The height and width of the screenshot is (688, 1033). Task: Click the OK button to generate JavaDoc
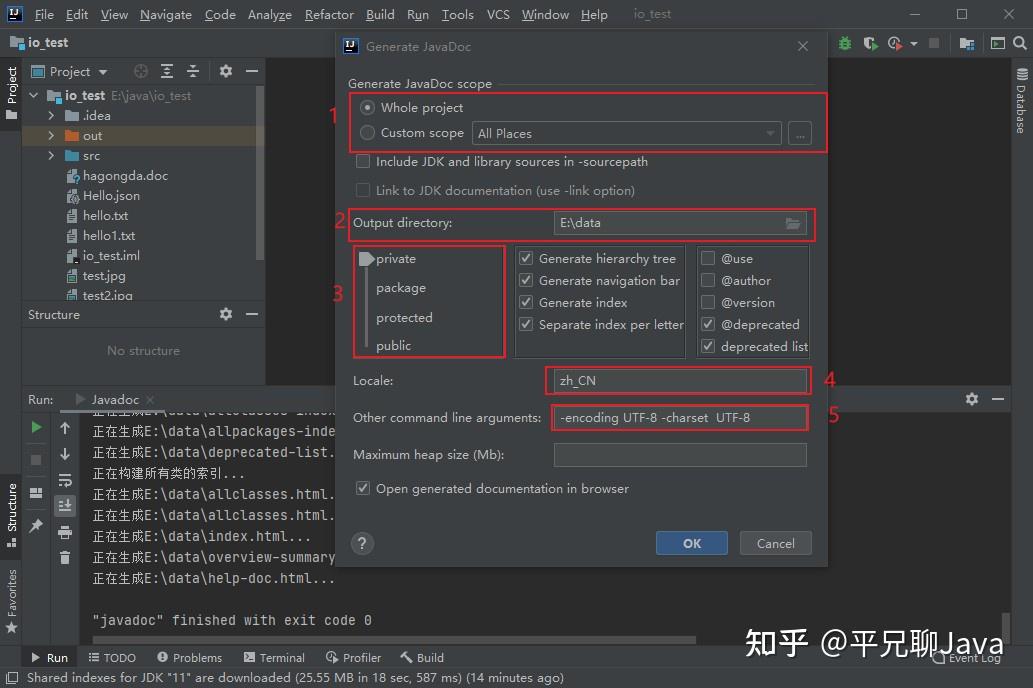pos(691,543)
